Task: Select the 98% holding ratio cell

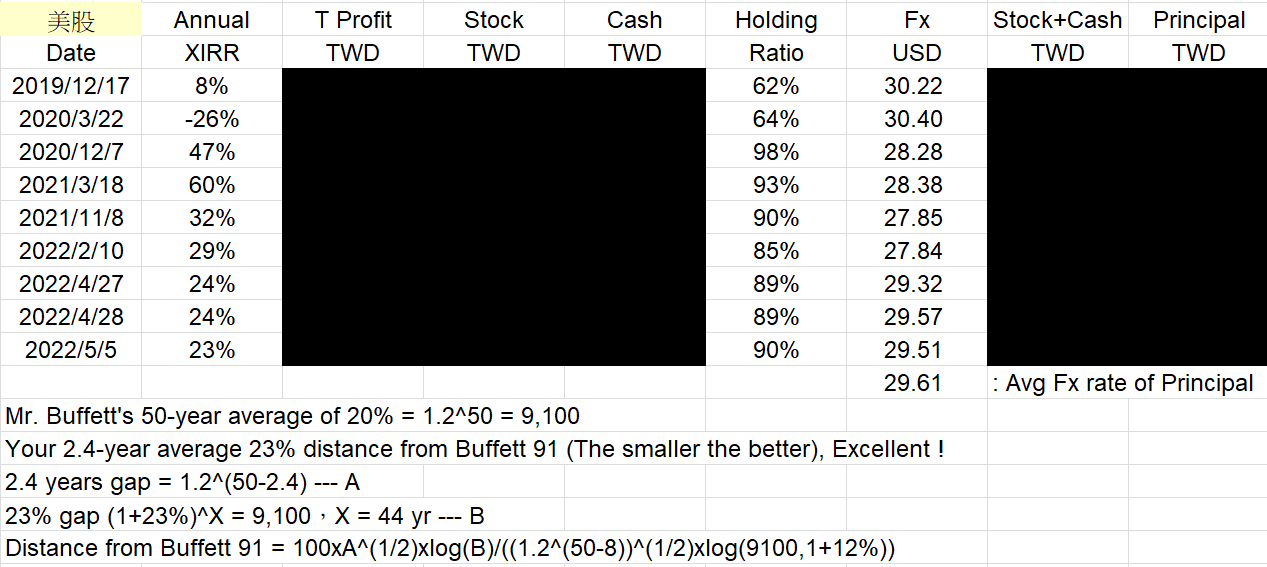Action: 776,152
